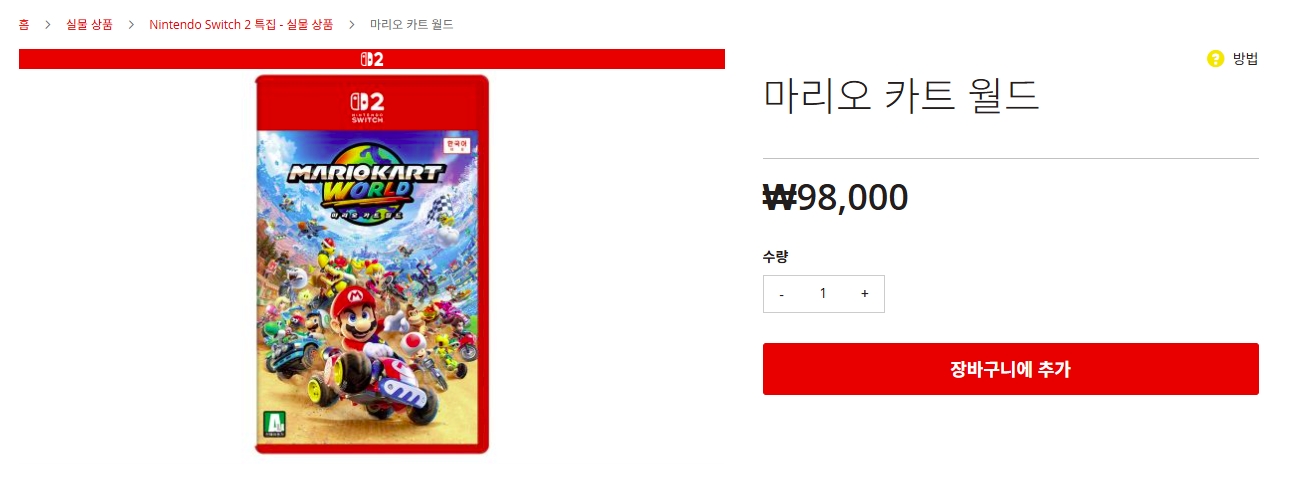
Task: Decrease quantity with the minus button
Action: tap(782, 294)
